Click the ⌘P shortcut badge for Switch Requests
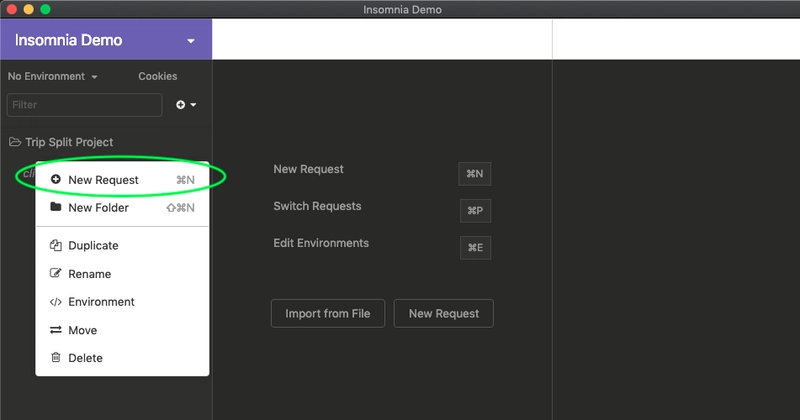800x420 pixels. [x=475, y=211]
